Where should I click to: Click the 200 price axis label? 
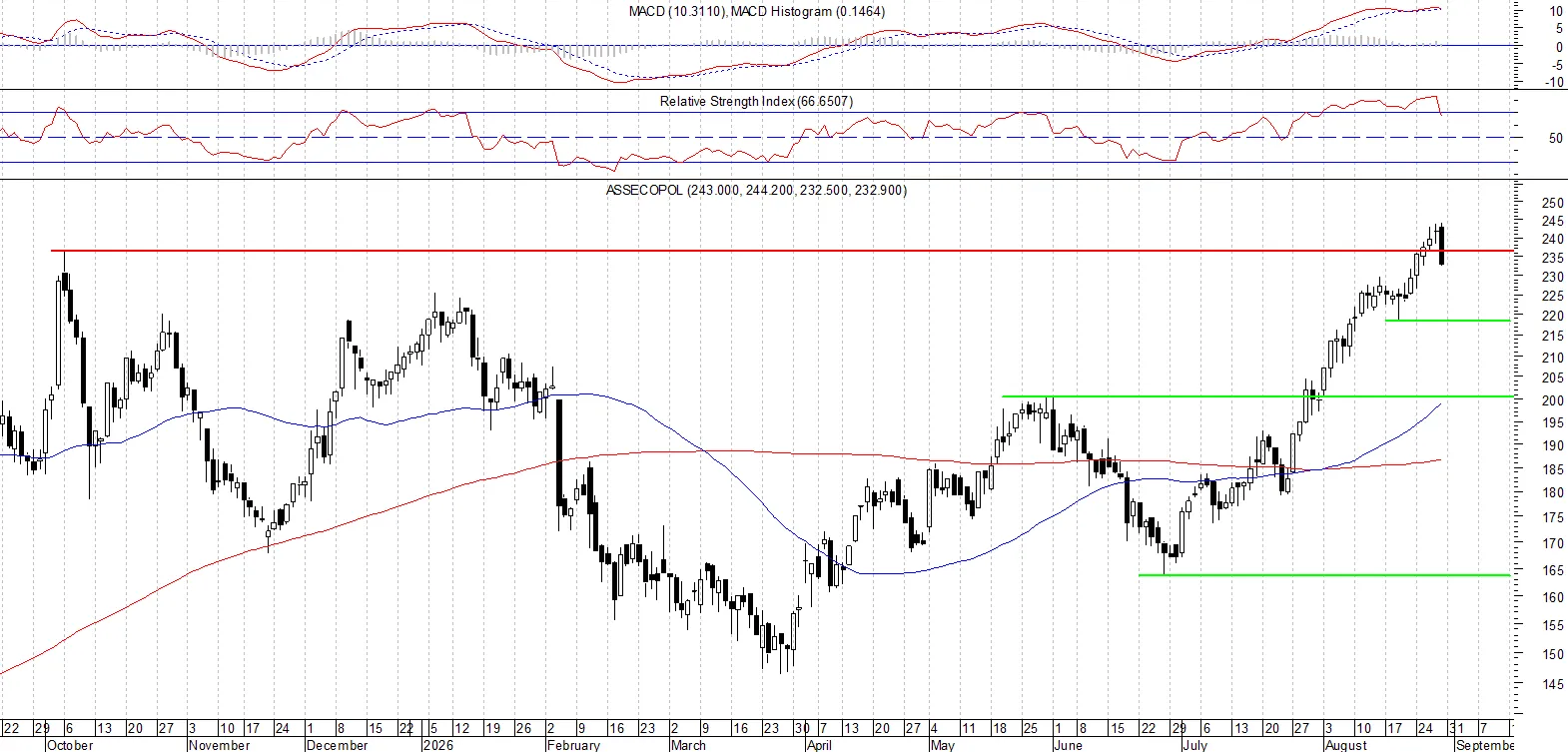(x=1553, y=399)
